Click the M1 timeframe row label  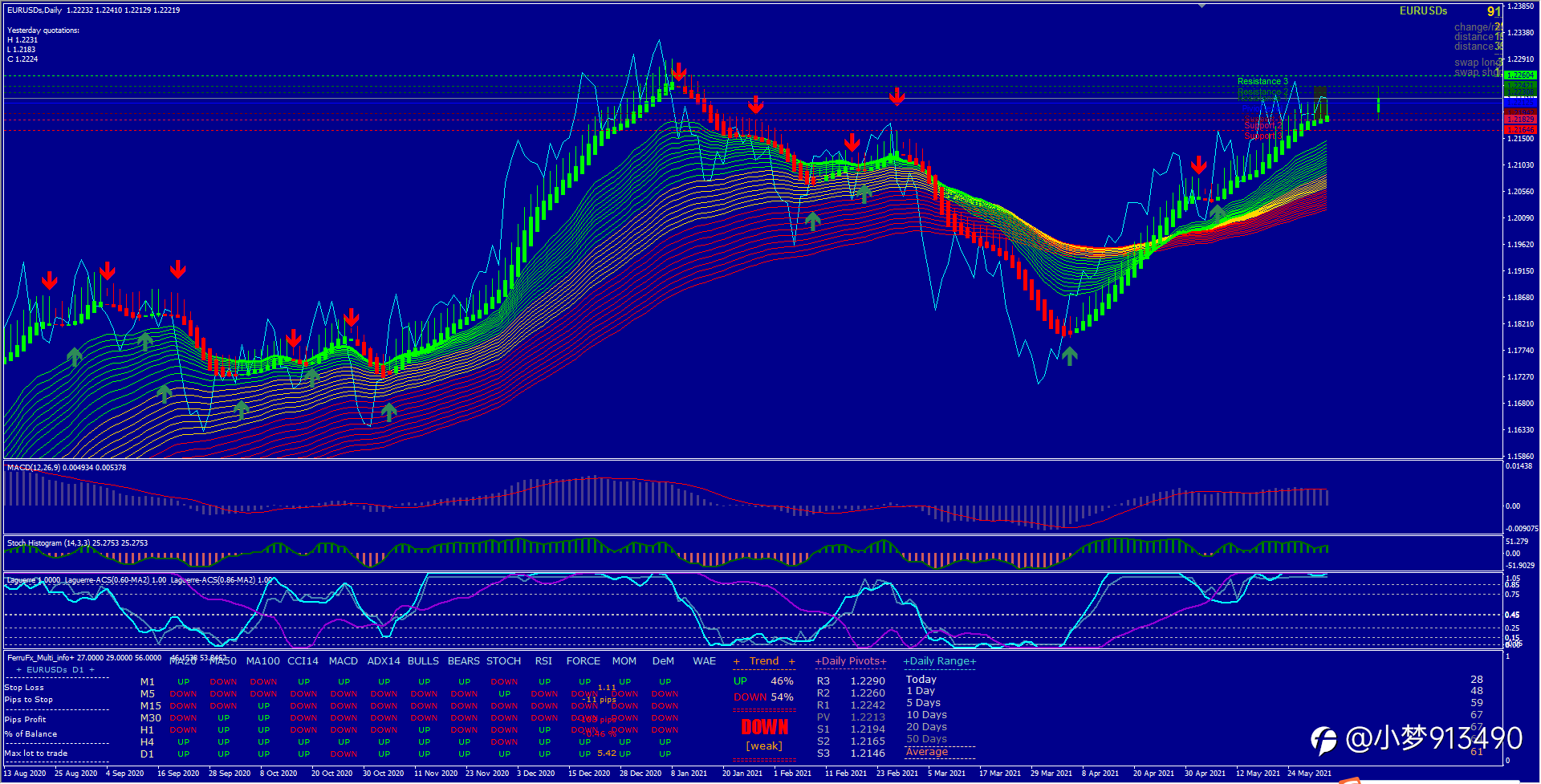point(148,682)
